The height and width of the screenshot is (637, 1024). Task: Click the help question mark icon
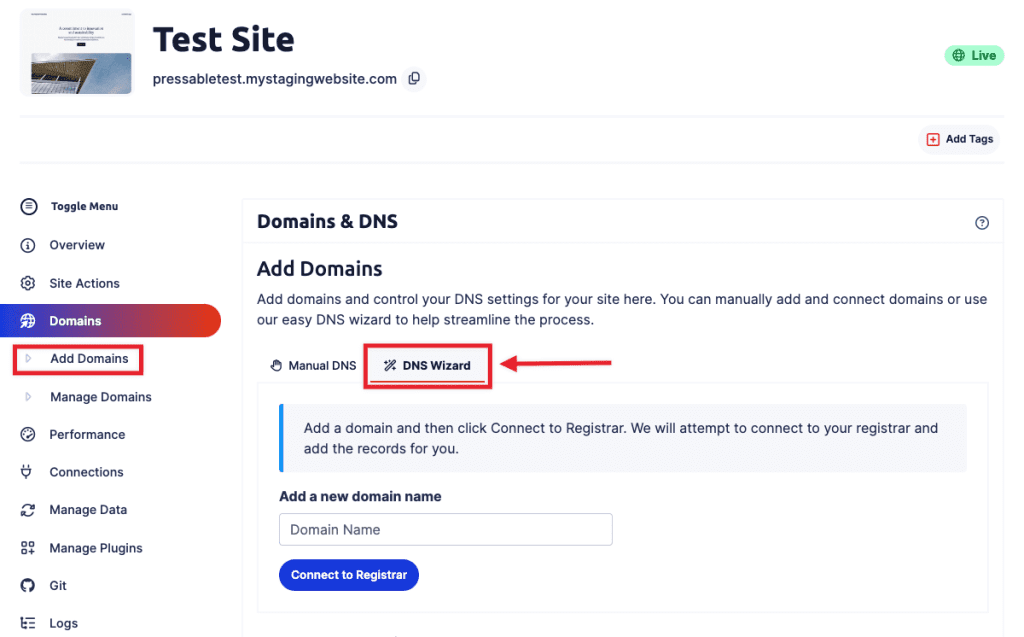[981, 222]
